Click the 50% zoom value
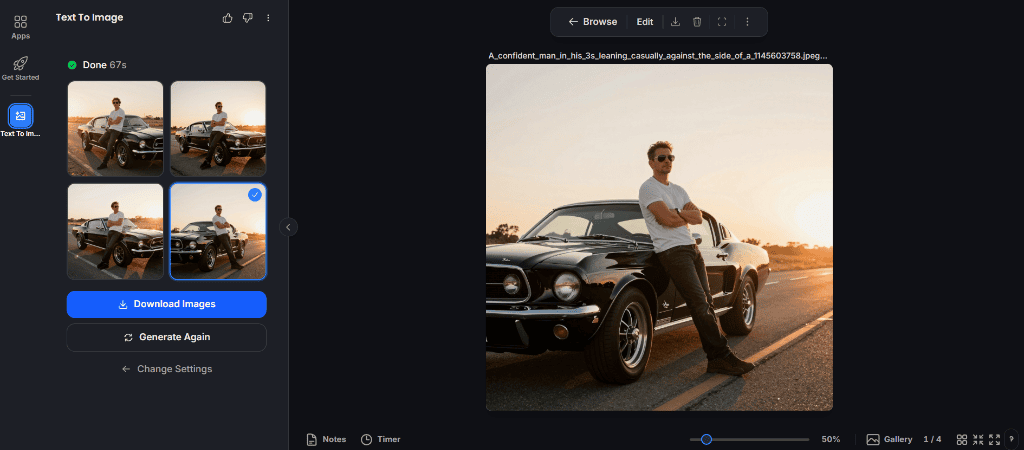Screen dimensions: 1024x450 click(831, 439)
